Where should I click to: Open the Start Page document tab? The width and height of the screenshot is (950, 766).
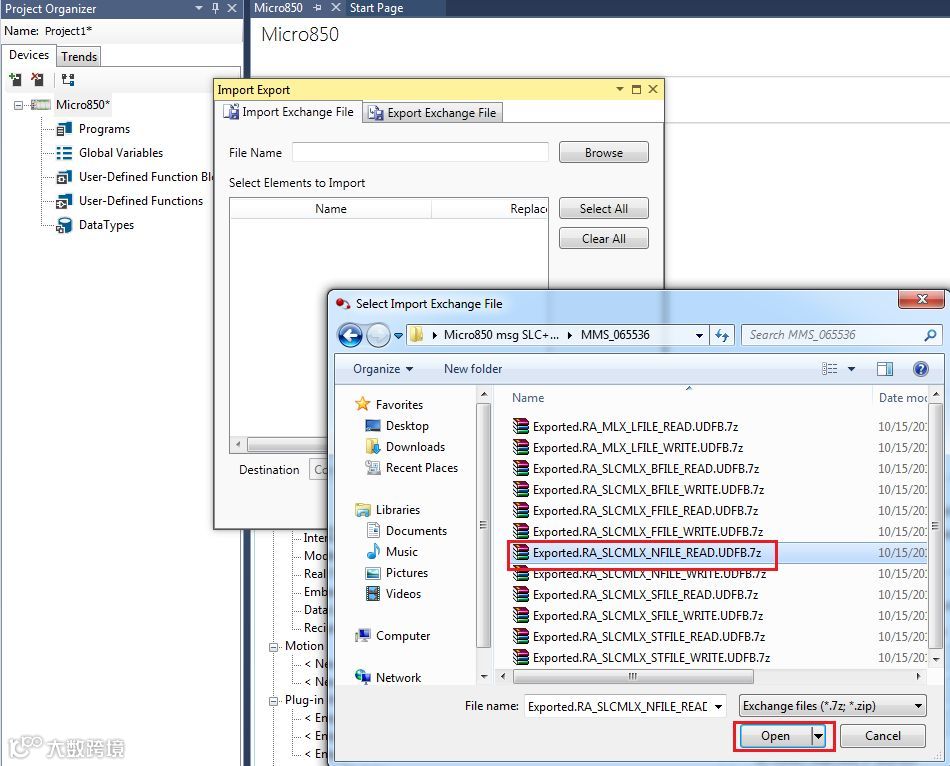[376, 8]
